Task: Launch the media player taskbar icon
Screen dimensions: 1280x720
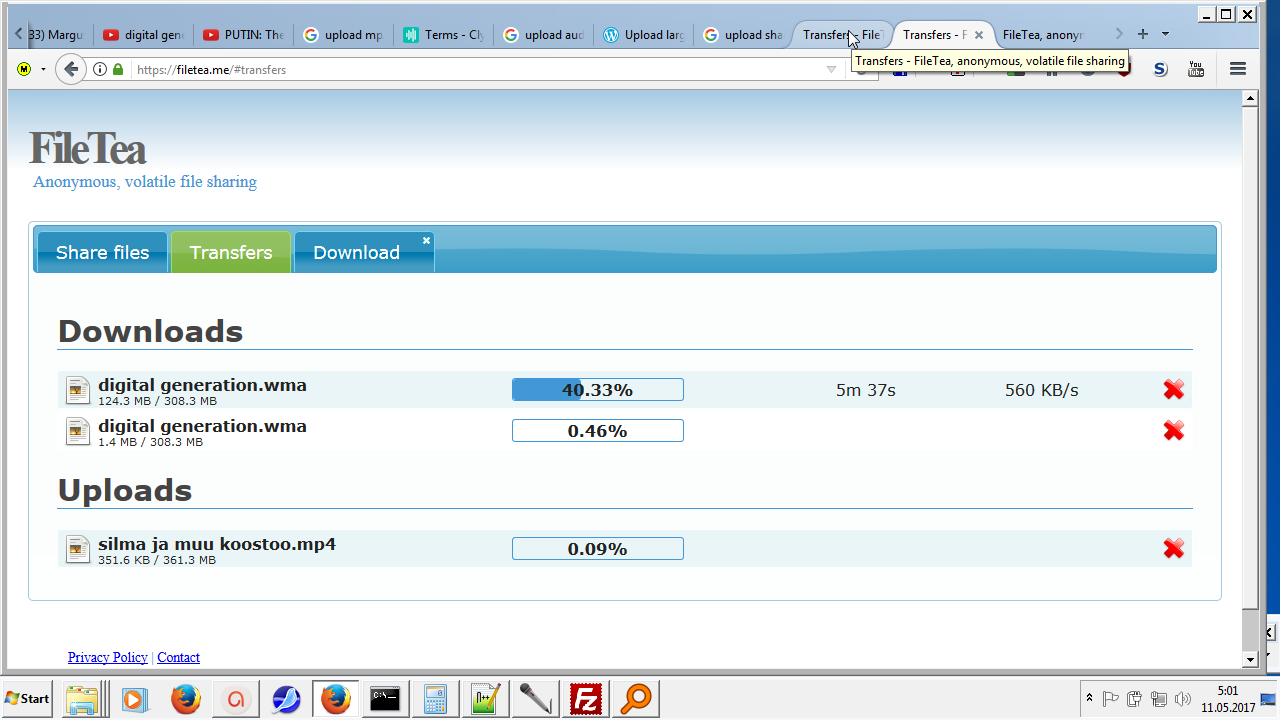Action: [x=134, y=699]
